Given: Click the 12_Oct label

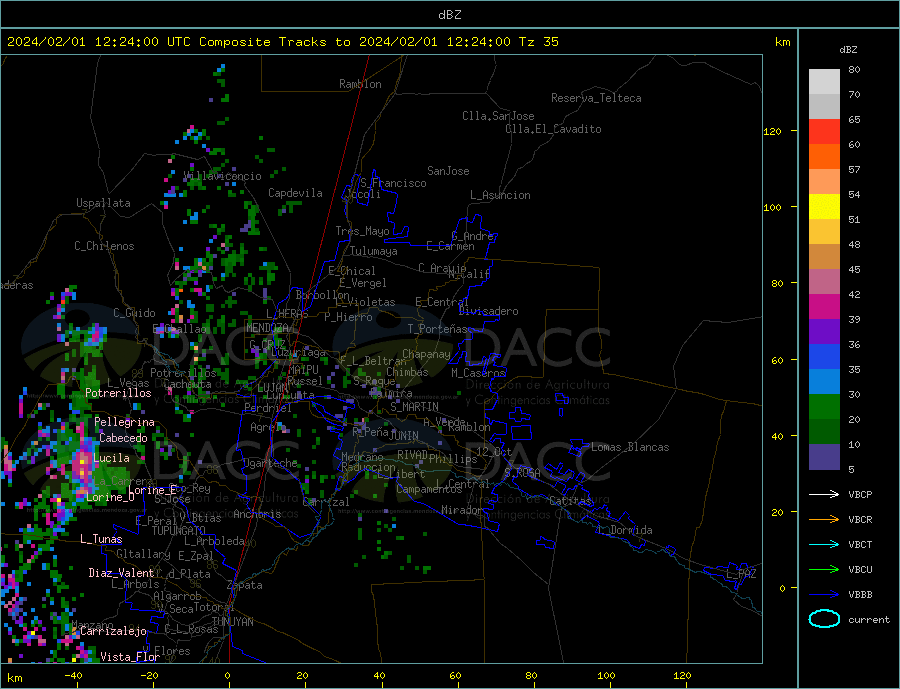Looking at the screenshot, I should (494, 452).
